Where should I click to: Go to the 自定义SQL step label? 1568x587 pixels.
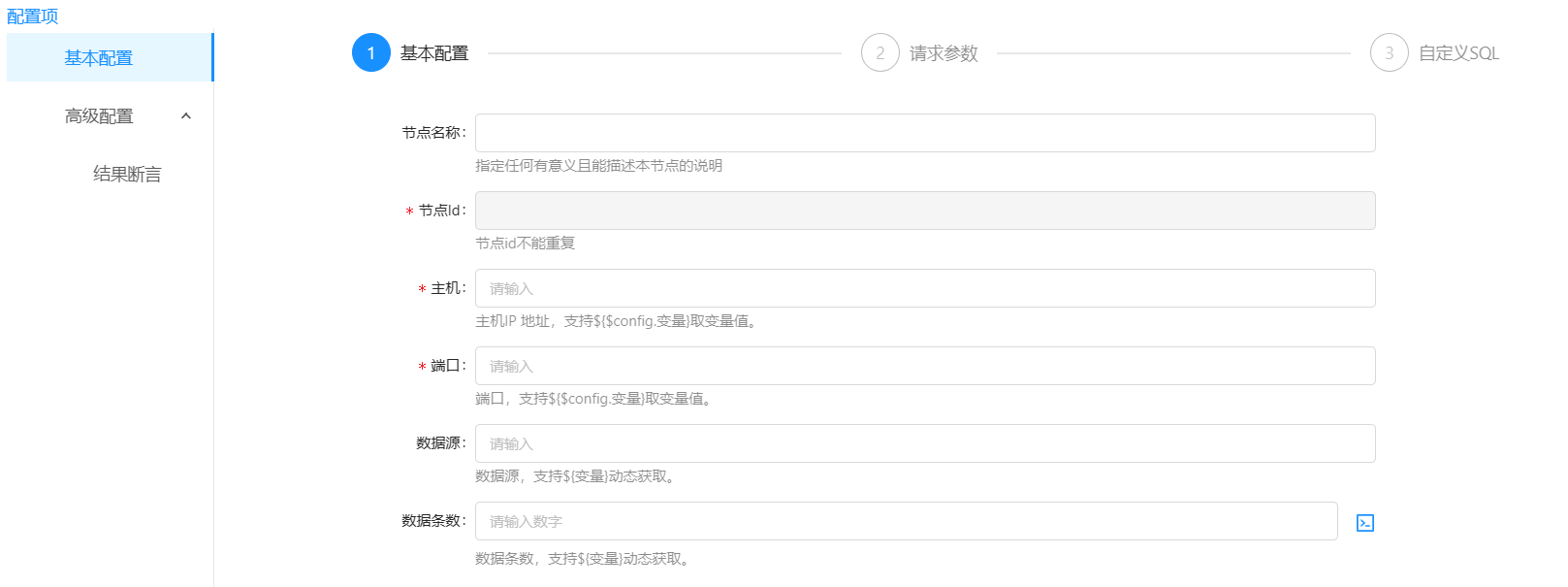click(1458, 53)
